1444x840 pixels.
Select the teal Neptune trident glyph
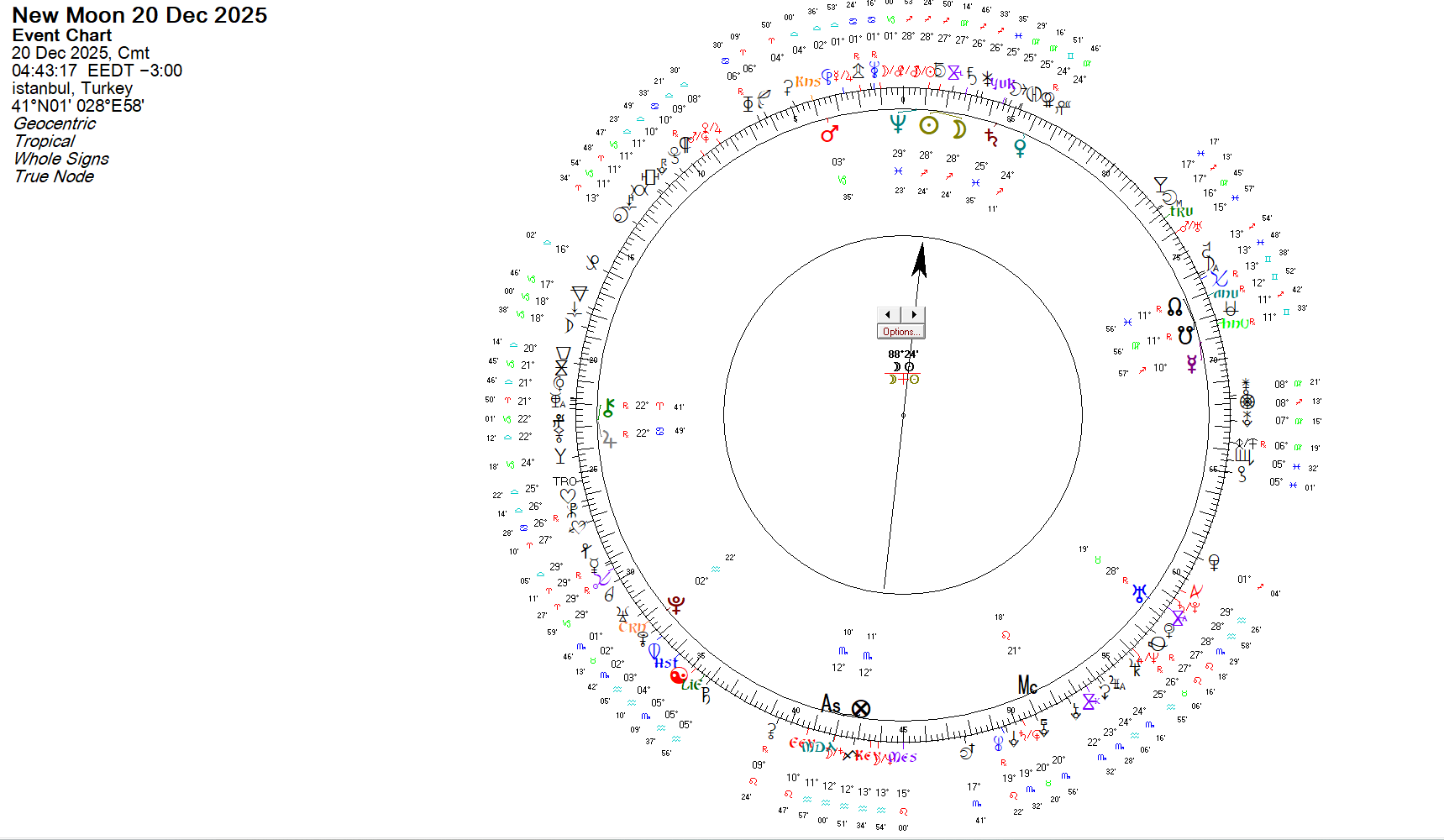[x=898, y=123]
